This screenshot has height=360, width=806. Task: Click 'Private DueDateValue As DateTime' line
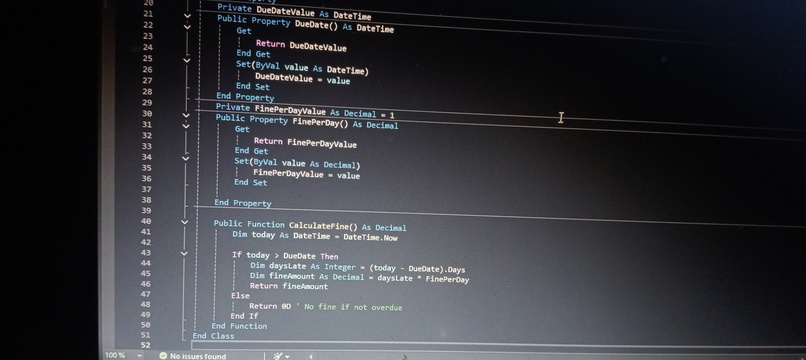[294, 12]
